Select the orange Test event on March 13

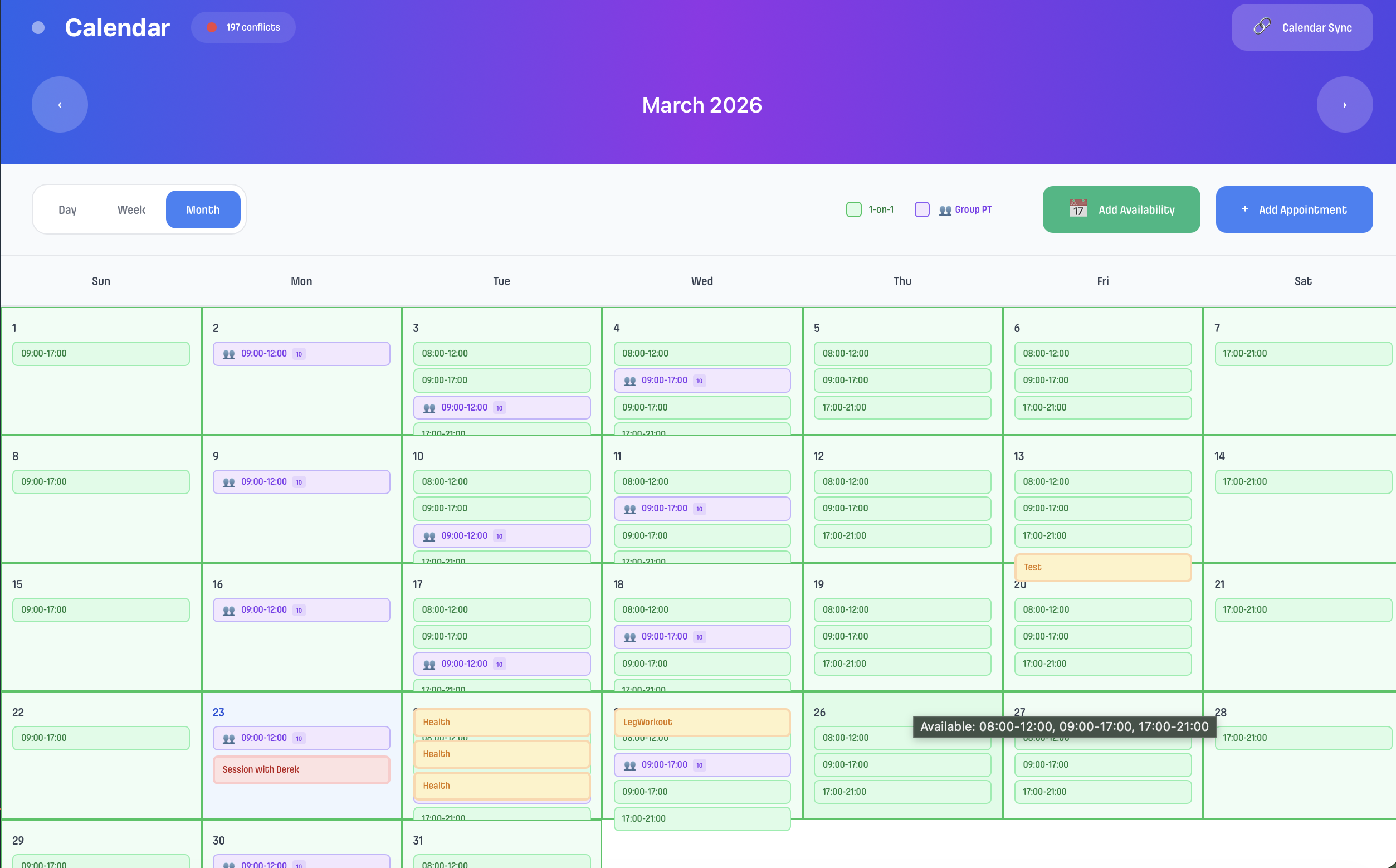(x=1102, y=567)
